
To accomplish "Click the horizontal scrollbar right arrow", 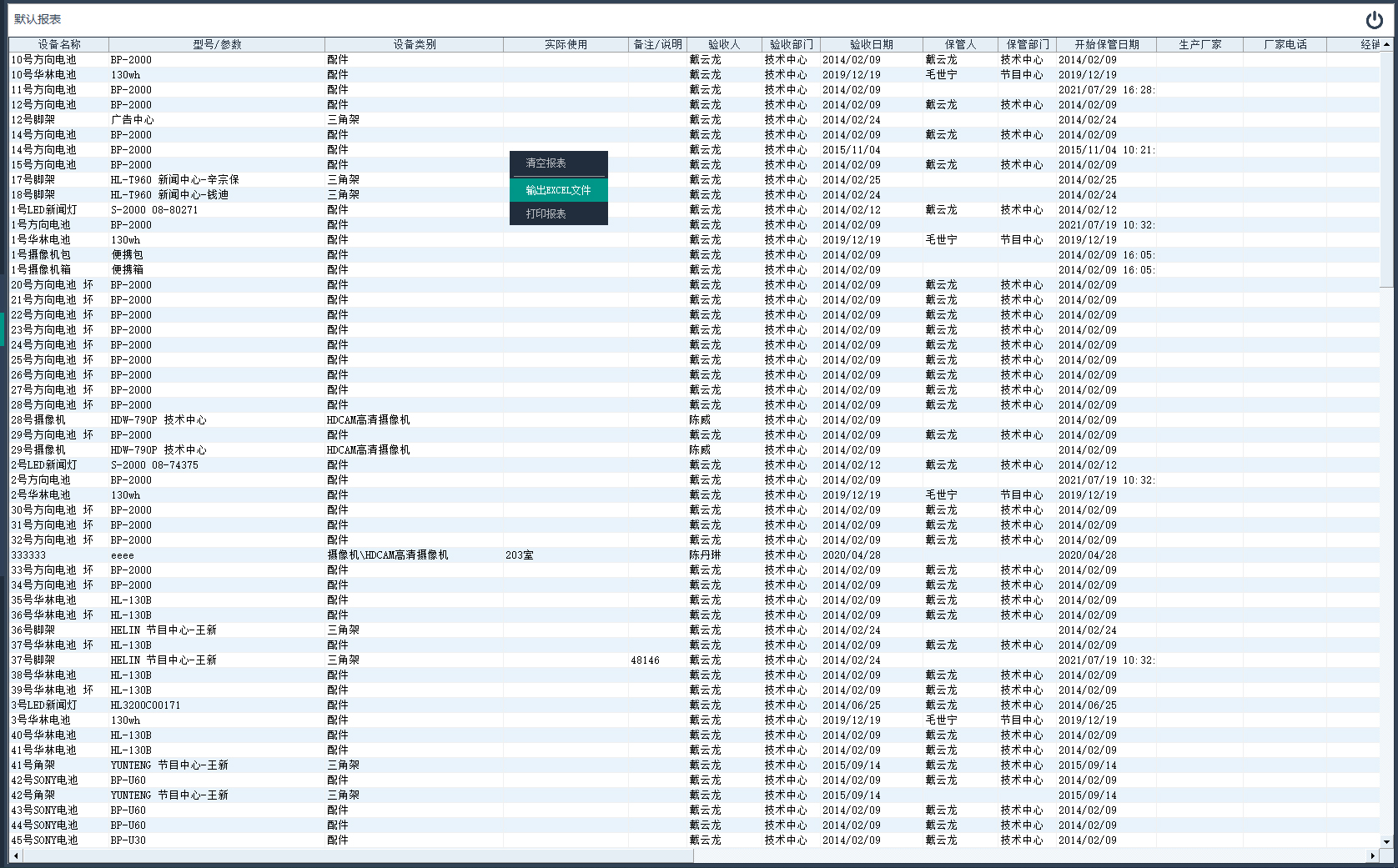I will [x=1373, y=855].
